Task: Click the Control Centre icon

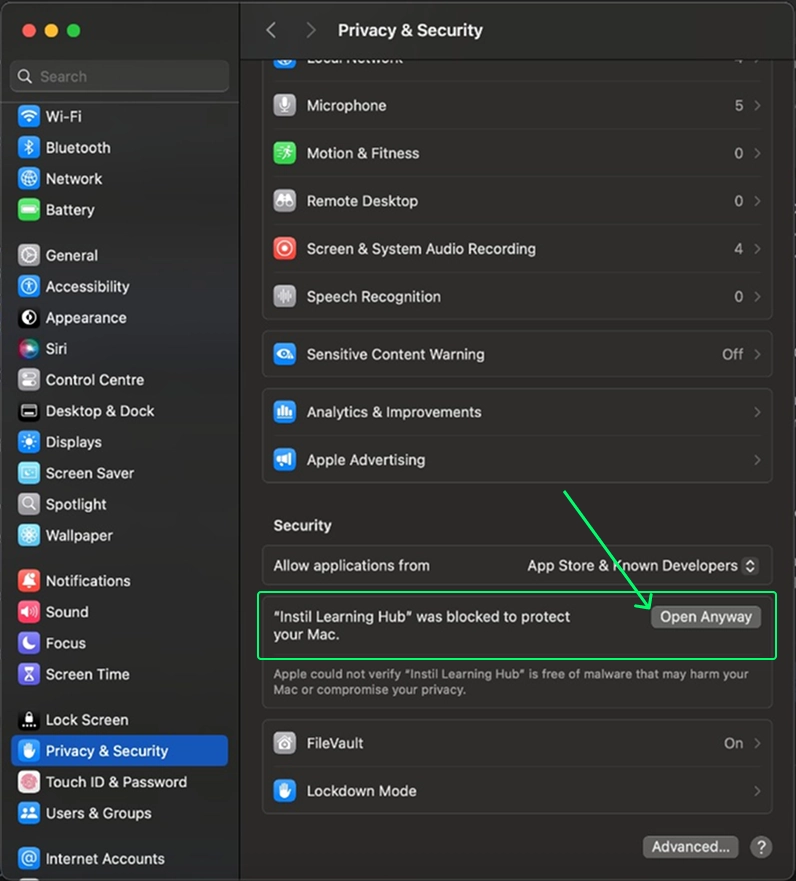Action: click(x=29, y=380)
